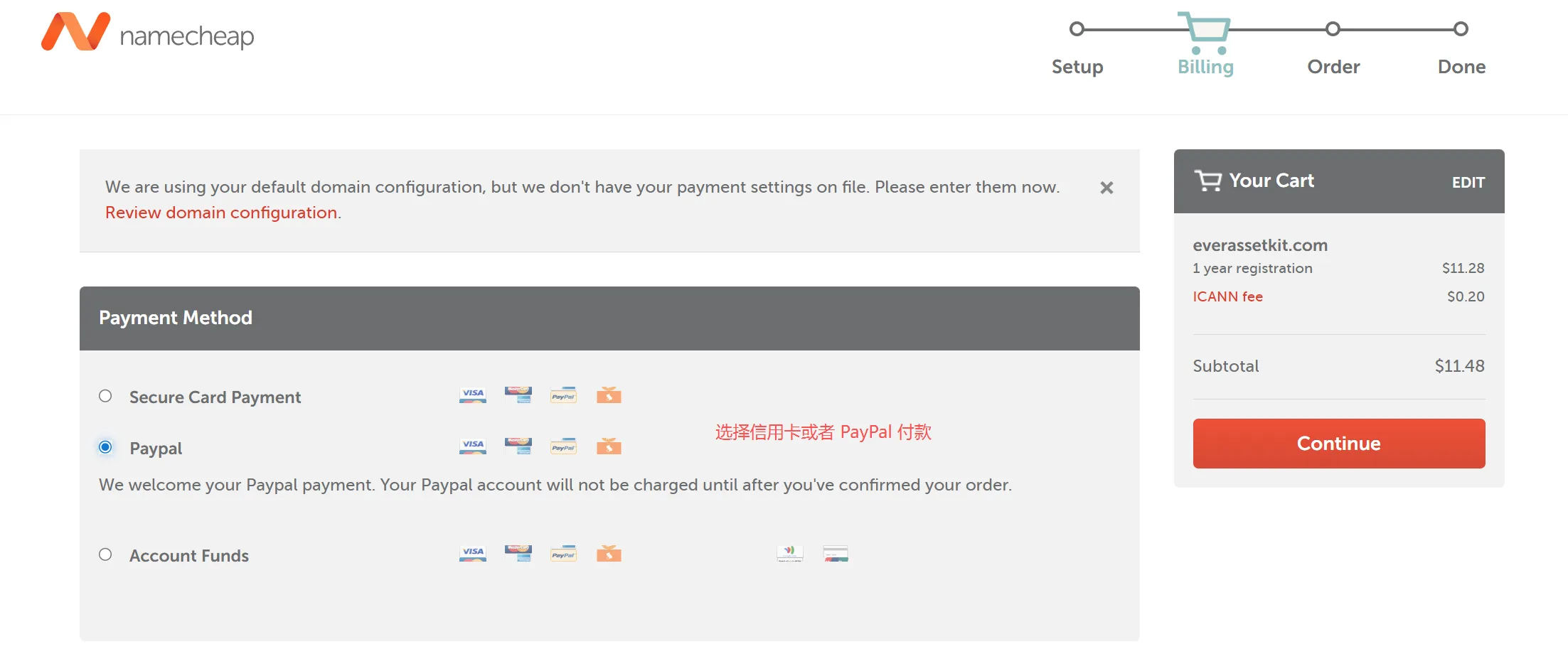The width and height of the screenshot is (1568, 659).
Task: Click the PayPal logo icon in Account Funds row
Action: coord(562,553)
